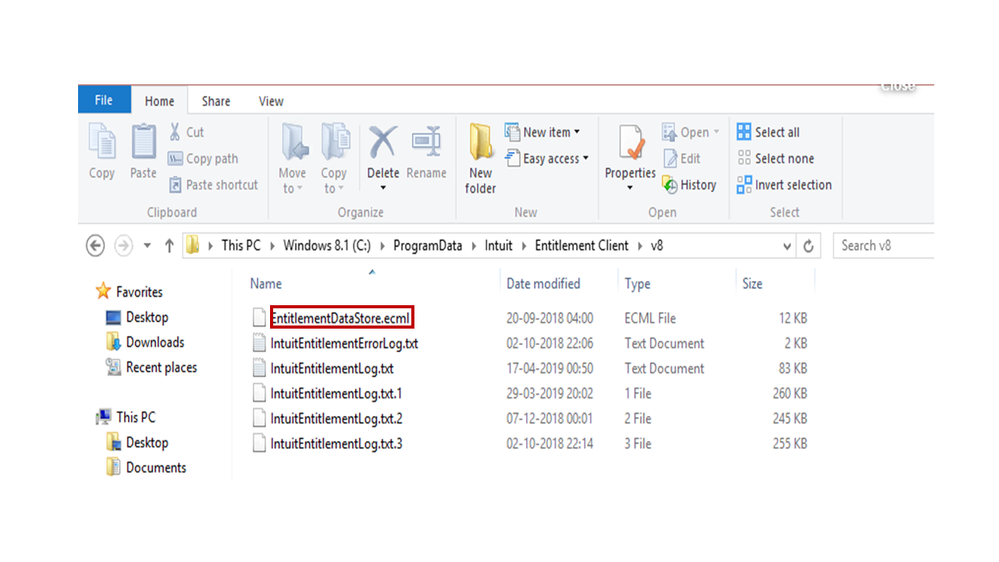The image size is (999, 562).
Task: Click ProgramData breadcrumb
Action: point(428,245)
